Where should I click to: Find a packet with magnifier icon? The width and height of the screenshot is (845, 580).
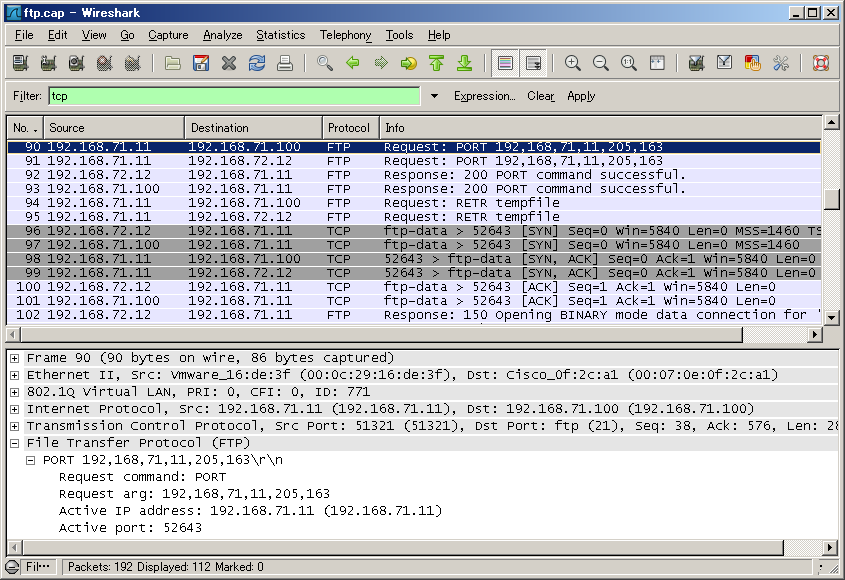324,63
